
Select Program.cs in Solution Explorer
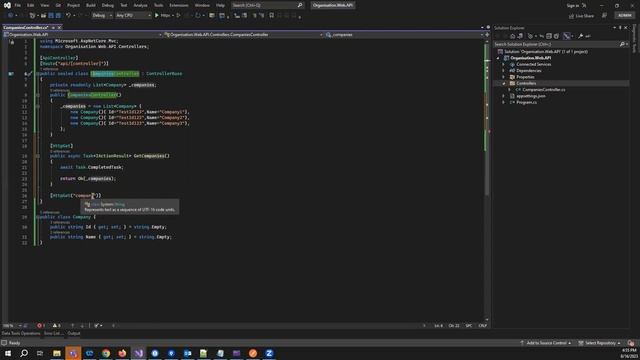(x=527, y=102)
